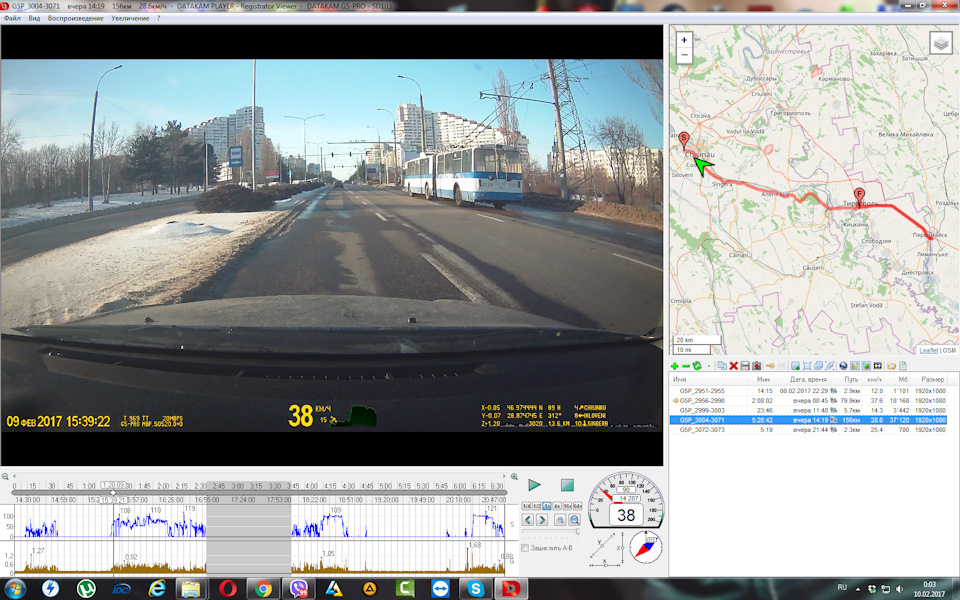Click the export frame icon with green plus
Screen dimensions: 960x600
795,366
